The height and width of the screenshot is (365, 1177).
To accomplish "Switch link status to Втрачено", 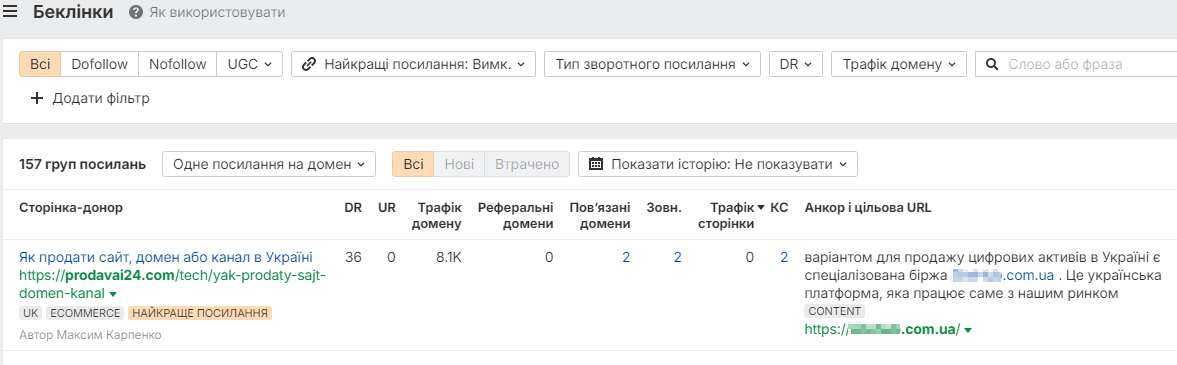I will pyautogui.click(x=527, y=164).
